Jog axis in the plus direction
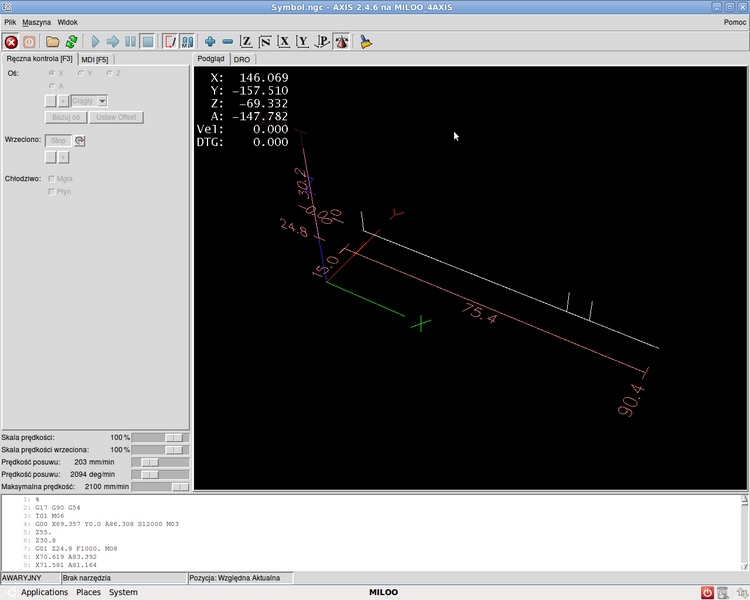This screenshot has height=600, width=750. tap(63, 101)
